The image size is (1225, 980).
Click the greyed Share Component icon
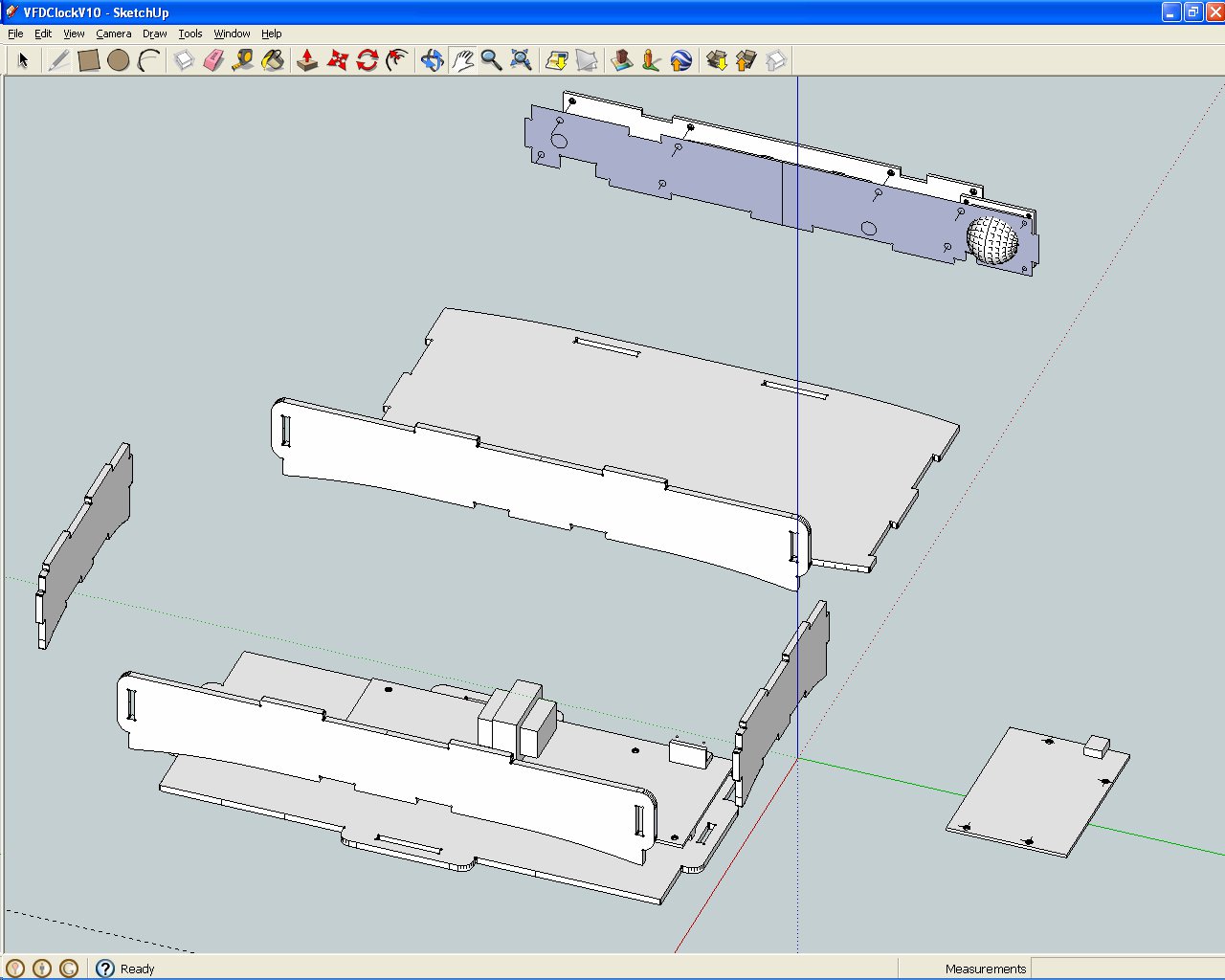(775, 60)
